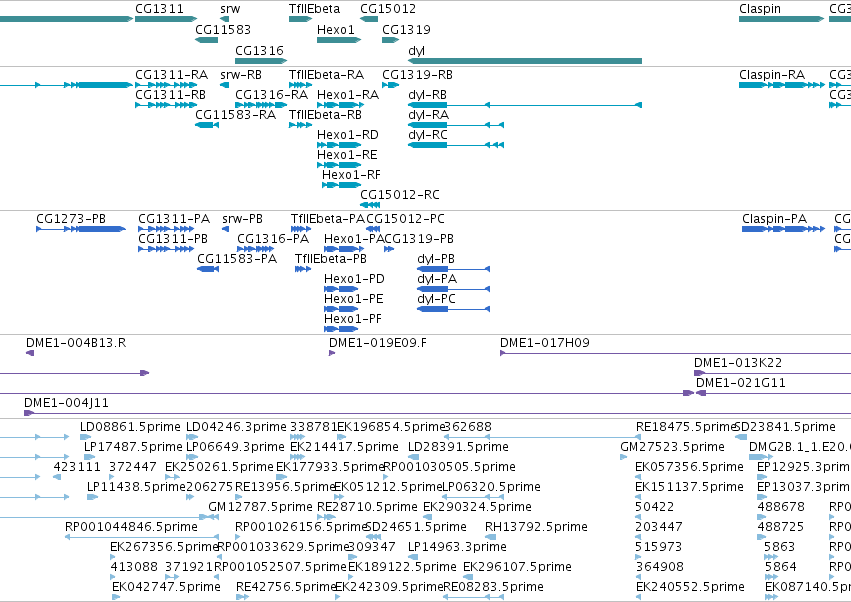The image size is (851, 602).
Task: Click EST RH13792.5prime
Action: coord(536,527)
